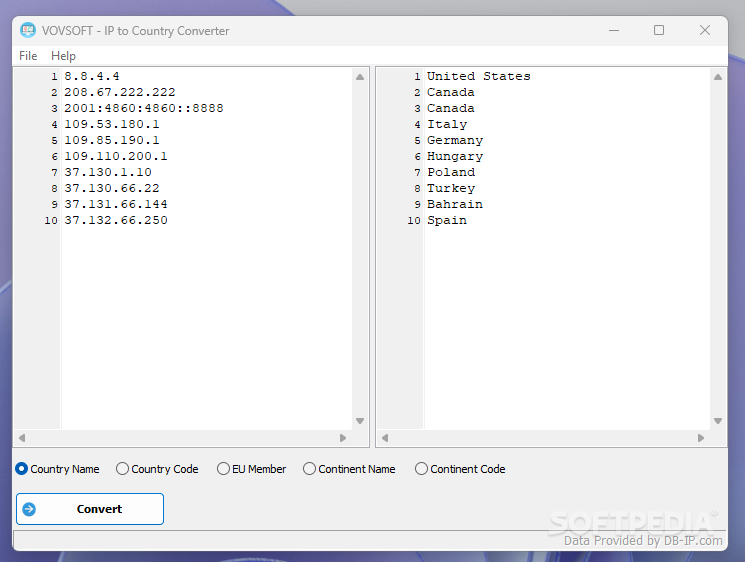This screenshot has width=745, height=562.
Task: Click the country results pane's scroll left arrow
Action: point(385,438)
